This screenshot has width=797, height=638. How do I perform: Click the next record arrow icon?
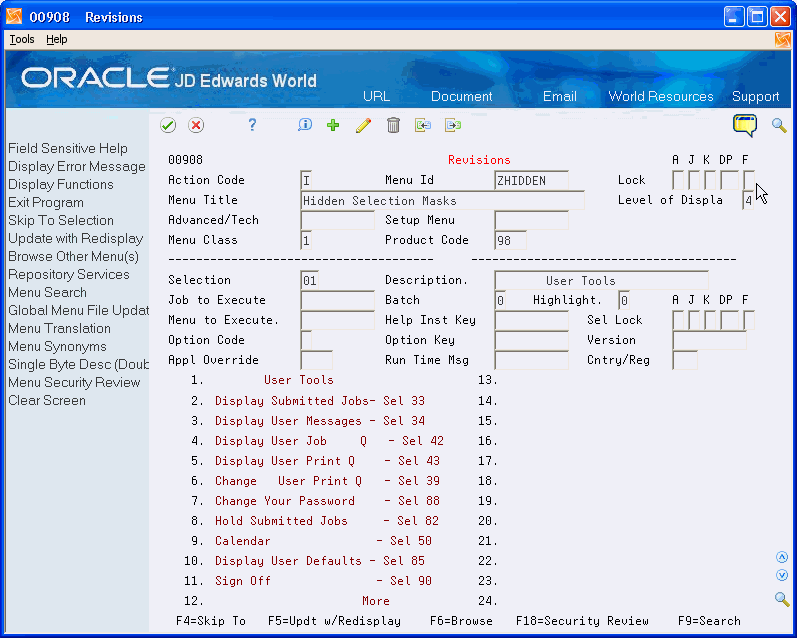click(453, 125)
